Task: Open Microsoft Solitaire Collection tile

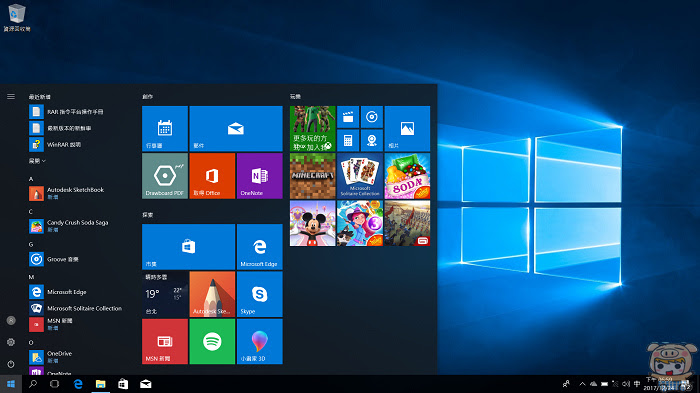Action: coord(360,176)
